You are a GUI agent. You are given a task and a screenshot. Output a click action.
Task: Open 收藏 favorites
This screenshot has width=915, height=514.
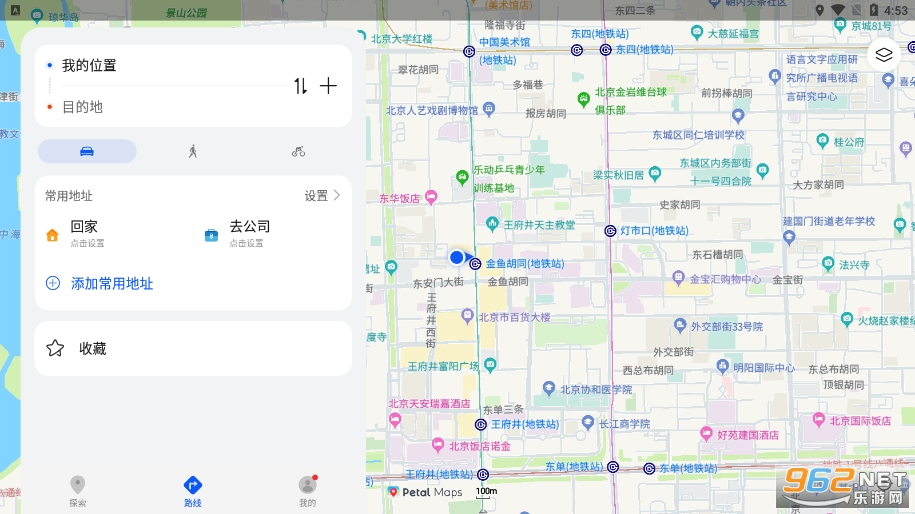coord(193,348)
